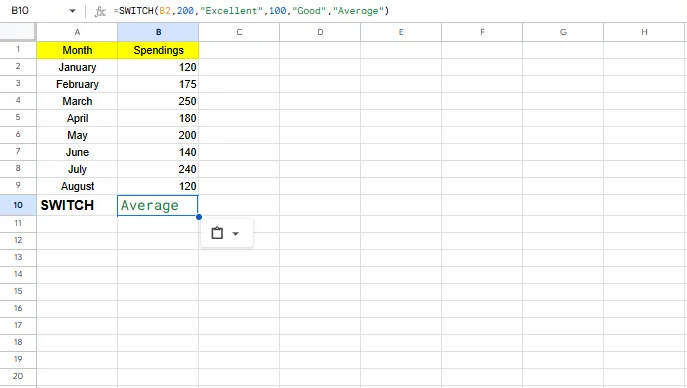Select row 1 header
Viewport: 687px width, 388px height.
coord(18,49)
